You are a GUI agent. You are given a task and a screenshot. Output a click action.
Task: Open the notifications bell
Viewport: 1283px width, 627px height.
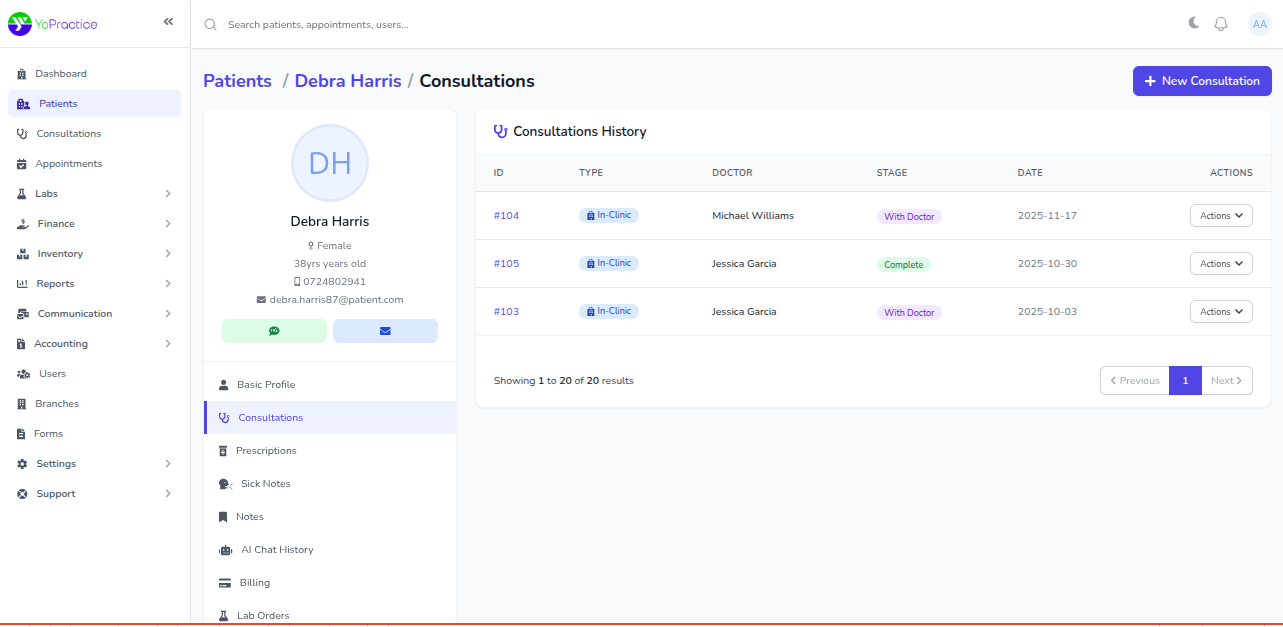tap(1221, 24)
